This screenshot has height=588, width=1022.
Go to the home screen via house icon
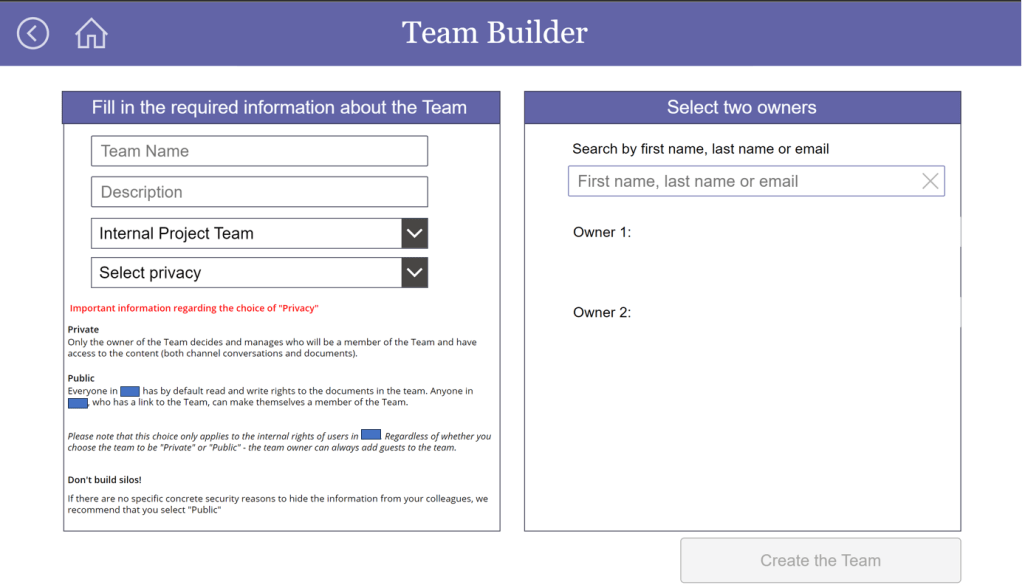pos(91,33)
